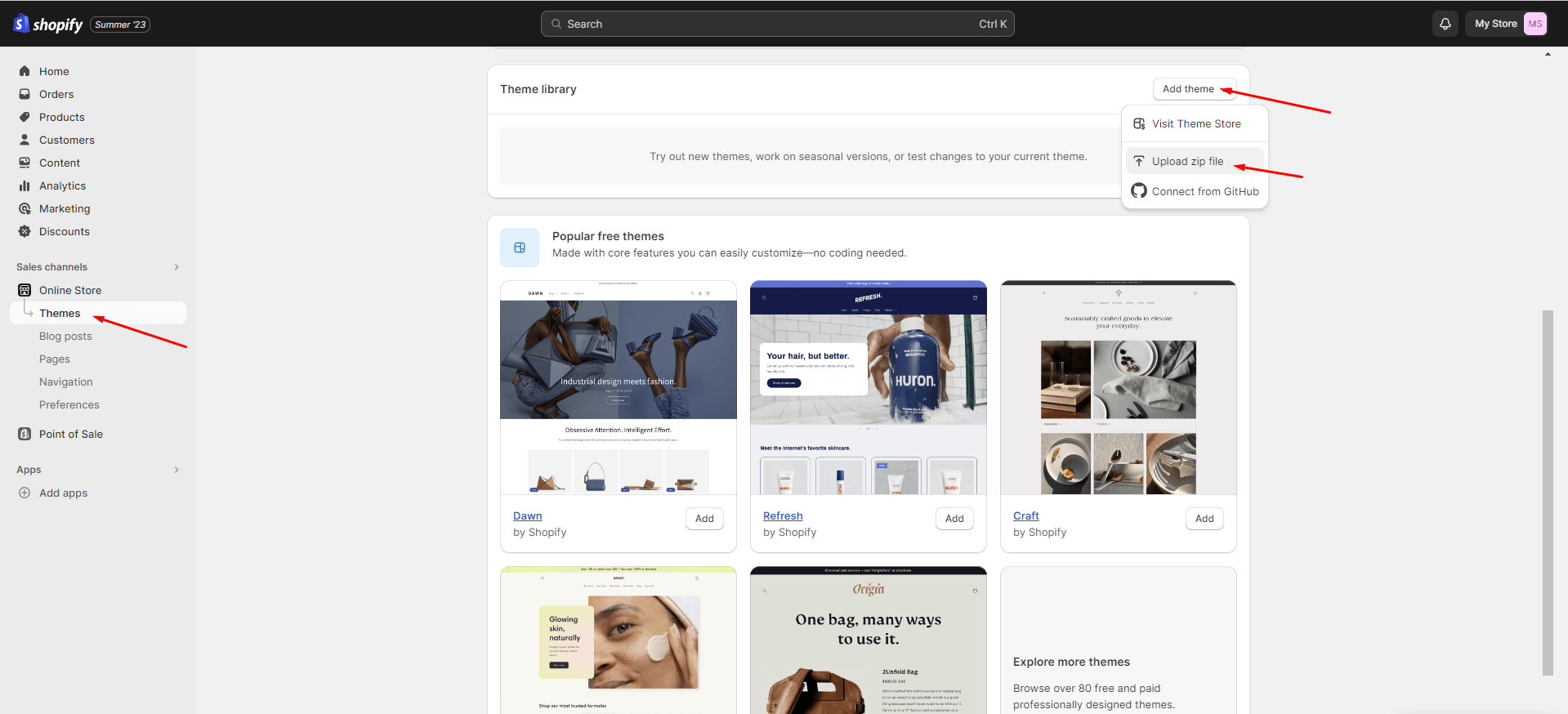
Task: Click the Visit Theme Store icon
Action: tap(1139, 123)
